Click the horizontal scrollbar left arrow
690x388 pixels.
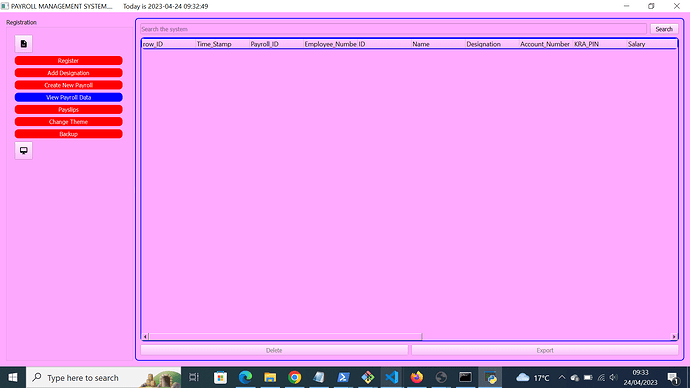pyautogui.click(x=145, y=337)
